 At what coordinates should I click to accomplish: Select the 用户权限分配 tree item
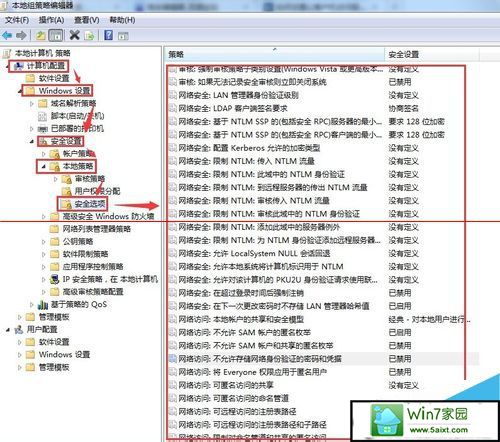[97, 191]
